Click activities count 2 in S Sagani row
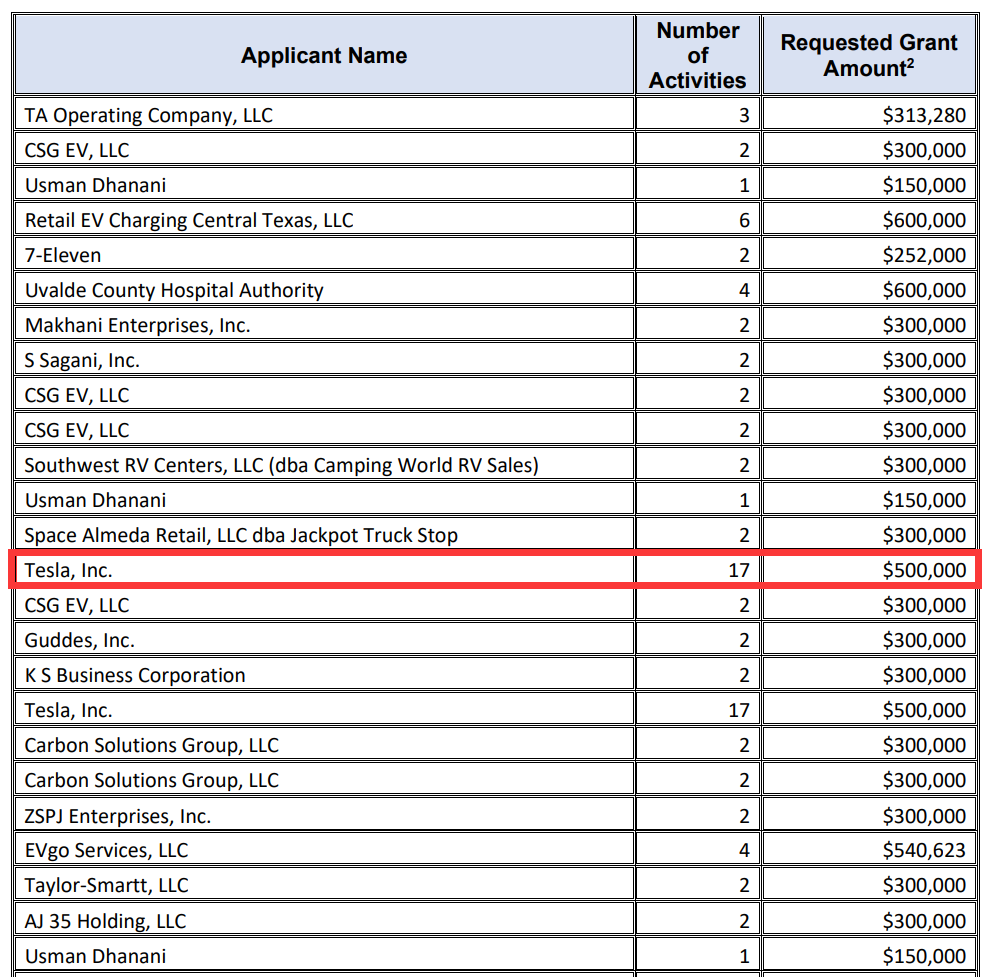Image resolution: width=988 pixels, height=977 pixels. [698, 360]
